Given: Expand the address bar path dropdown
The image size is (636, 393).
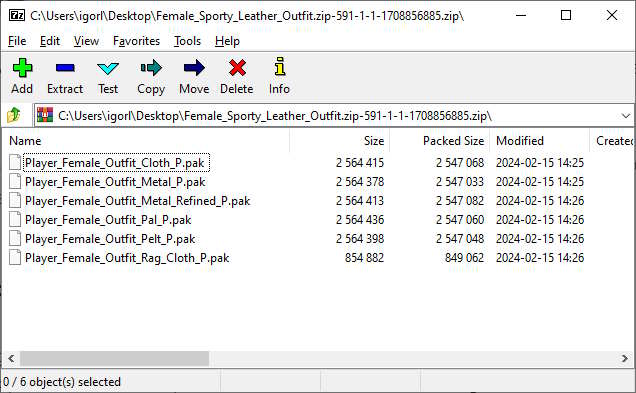Looking at the screenshot, I should click(x=625, y=116).
